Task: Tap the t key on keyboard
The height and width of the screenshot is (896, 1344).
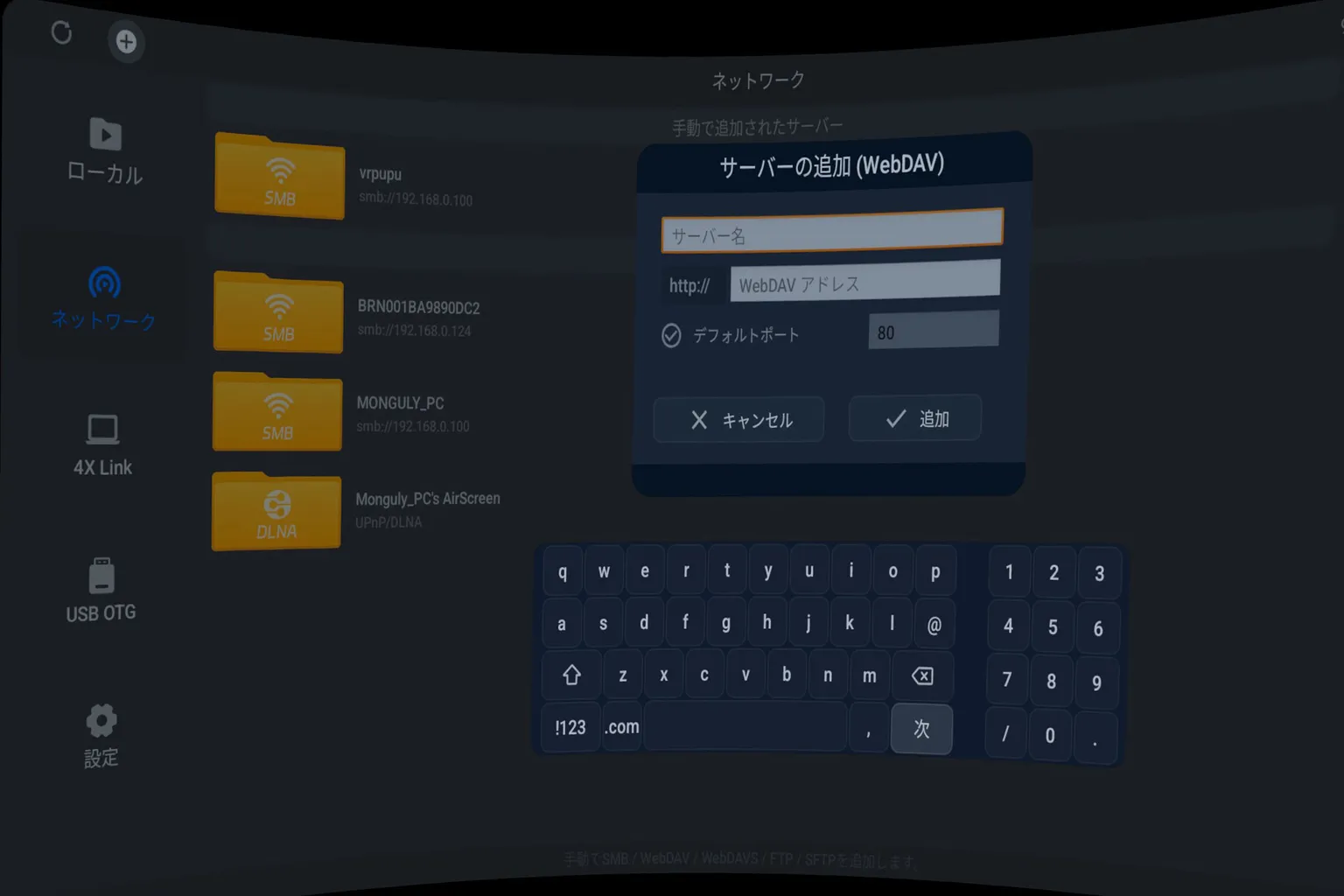Action: pyautogui.click(x=727, y=570)
